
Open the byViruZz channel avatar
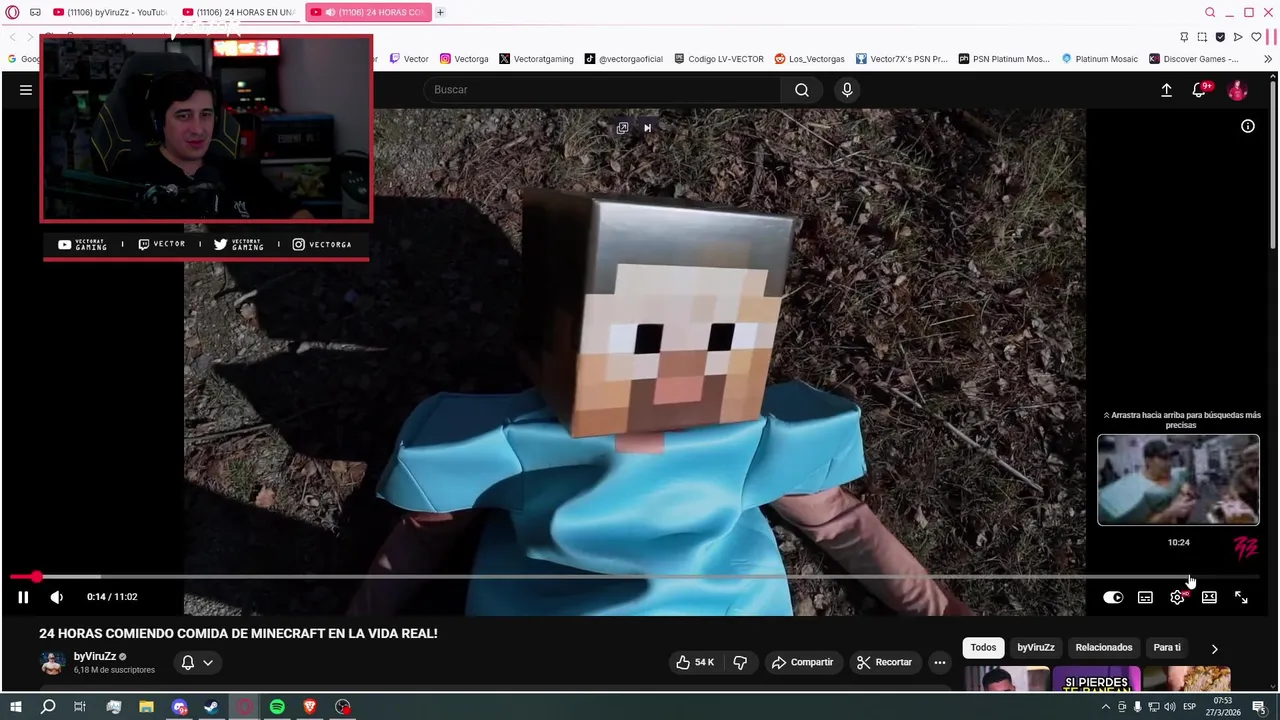click(x=52, y=662)
